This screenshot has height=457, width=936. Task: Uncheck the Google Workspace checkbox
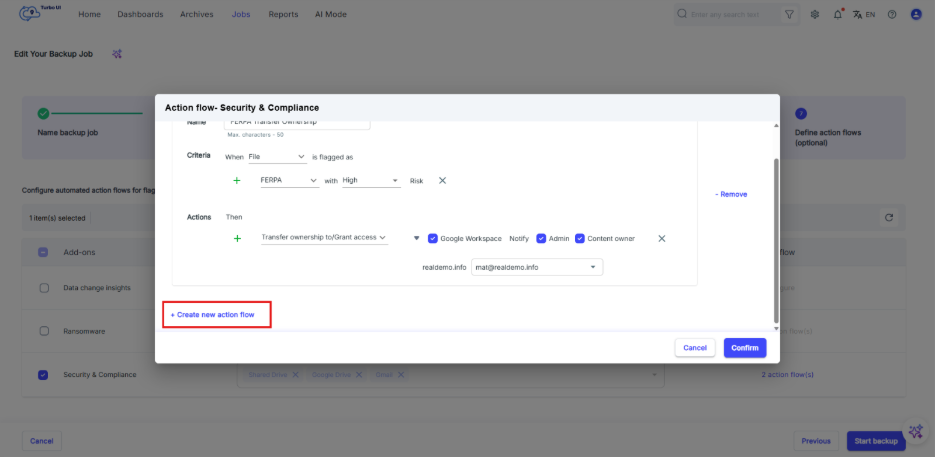pos(433,238)
